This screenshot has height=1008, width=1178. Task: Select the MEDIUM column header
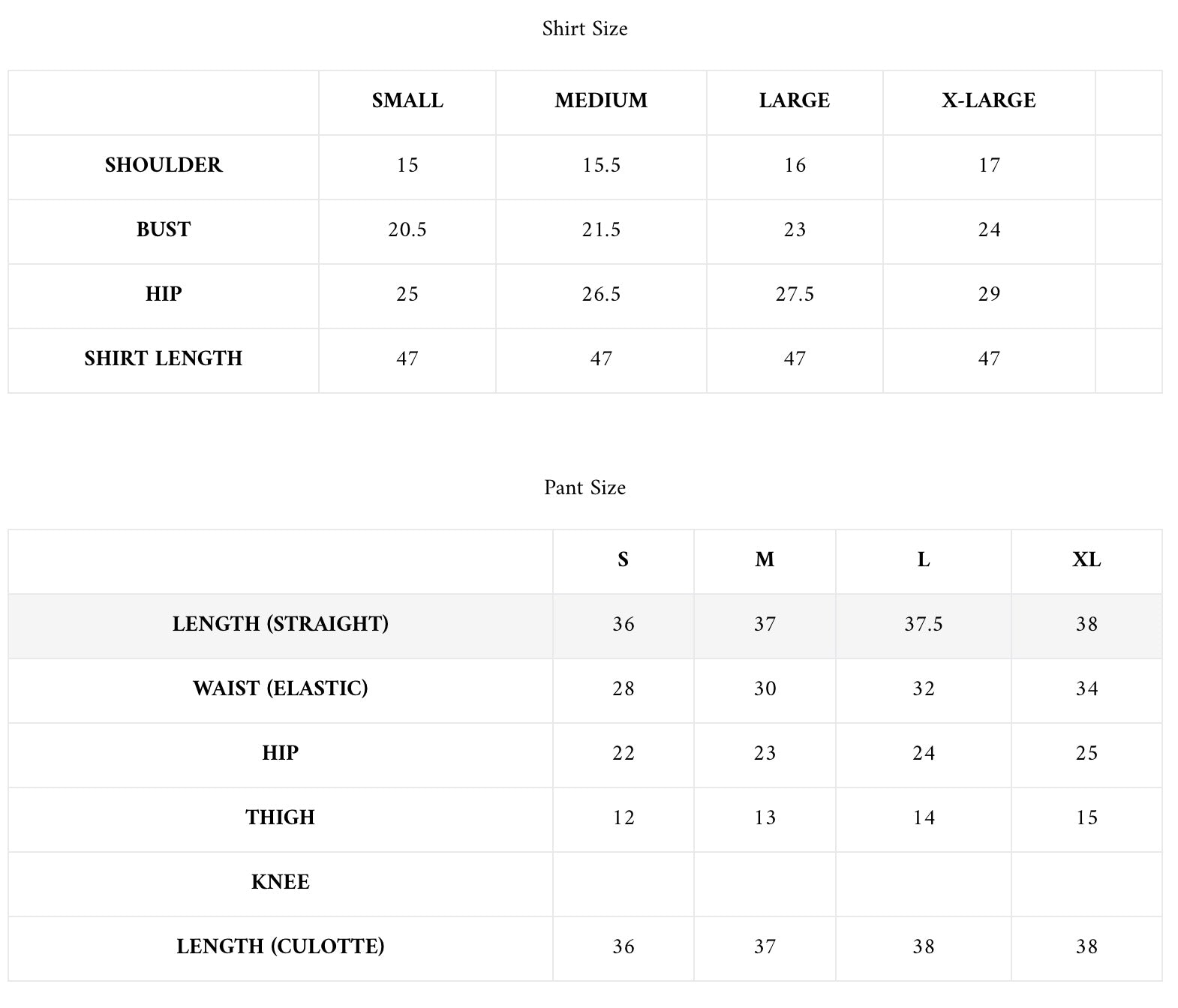601,100
